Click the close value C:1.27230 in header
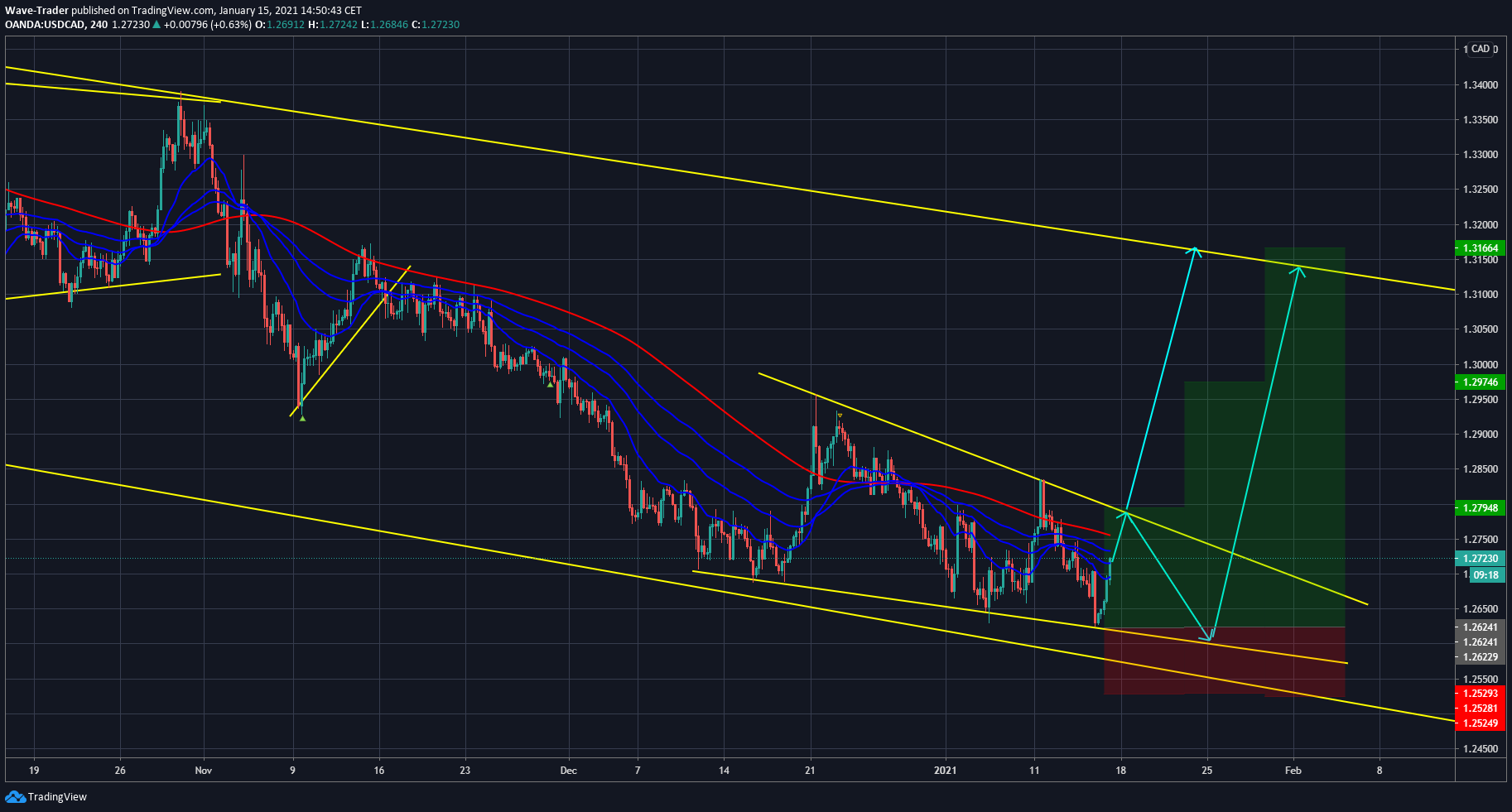 coord(436,25)
